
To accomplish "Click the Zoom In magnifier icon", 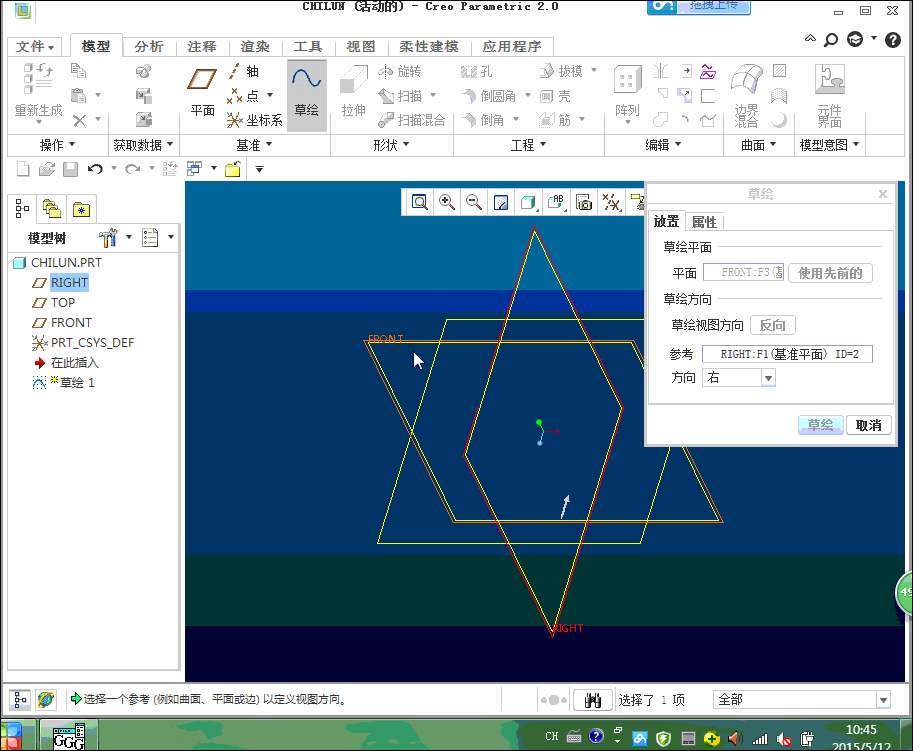I will coord(447,202).
